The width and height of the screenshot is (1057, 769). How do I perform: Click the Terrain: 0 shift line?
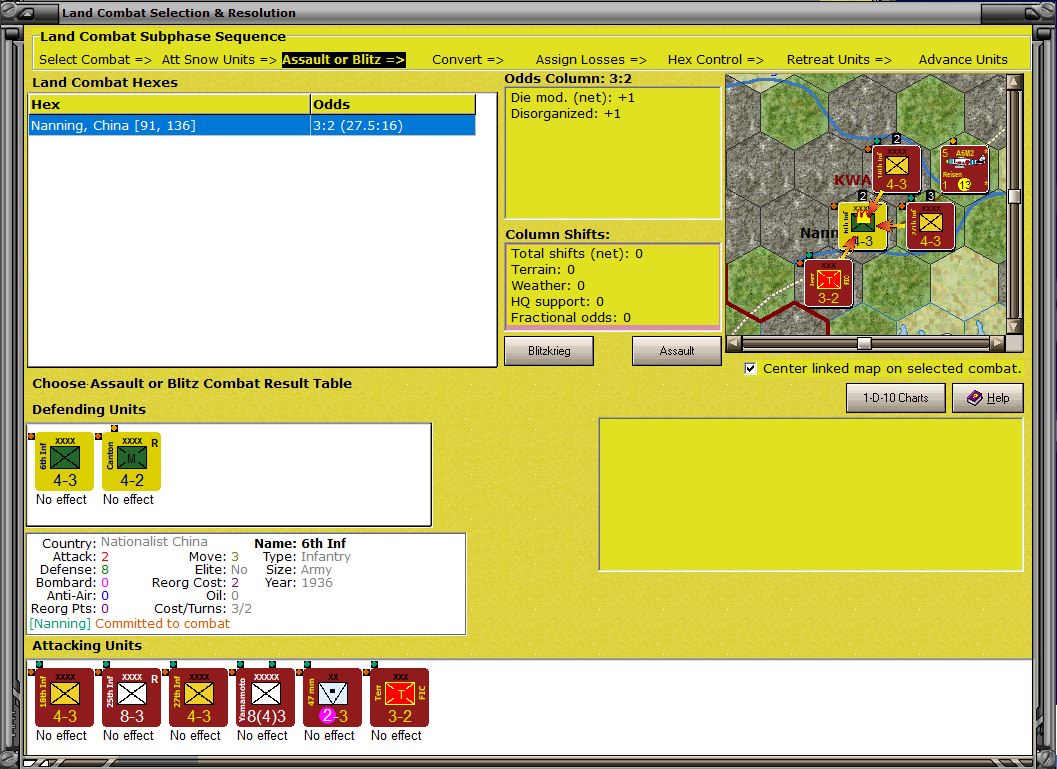click(x=543, y=270)
